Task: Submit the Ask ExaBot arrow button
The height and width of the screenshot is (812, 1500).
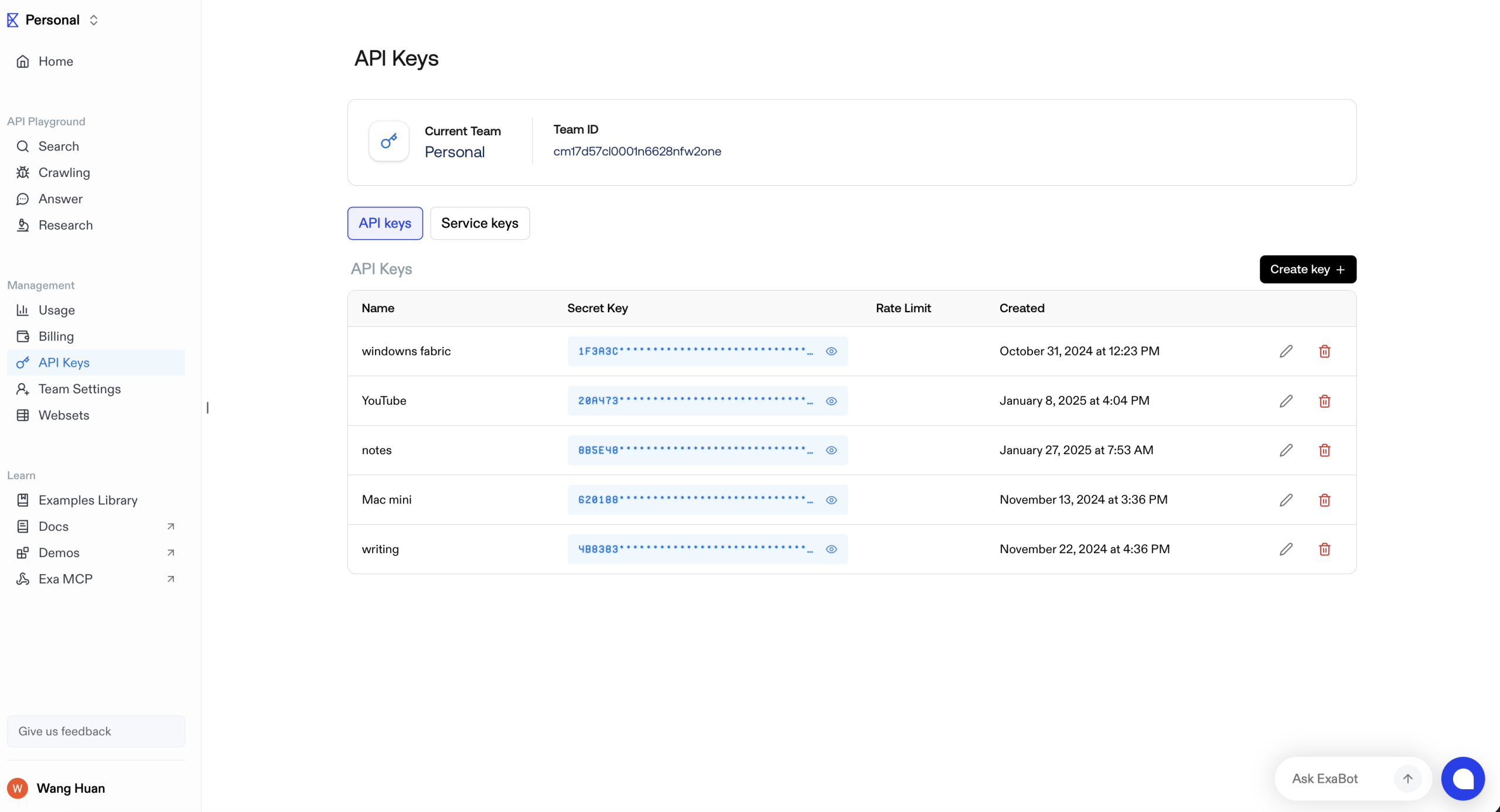Action: coord(1407,779)
